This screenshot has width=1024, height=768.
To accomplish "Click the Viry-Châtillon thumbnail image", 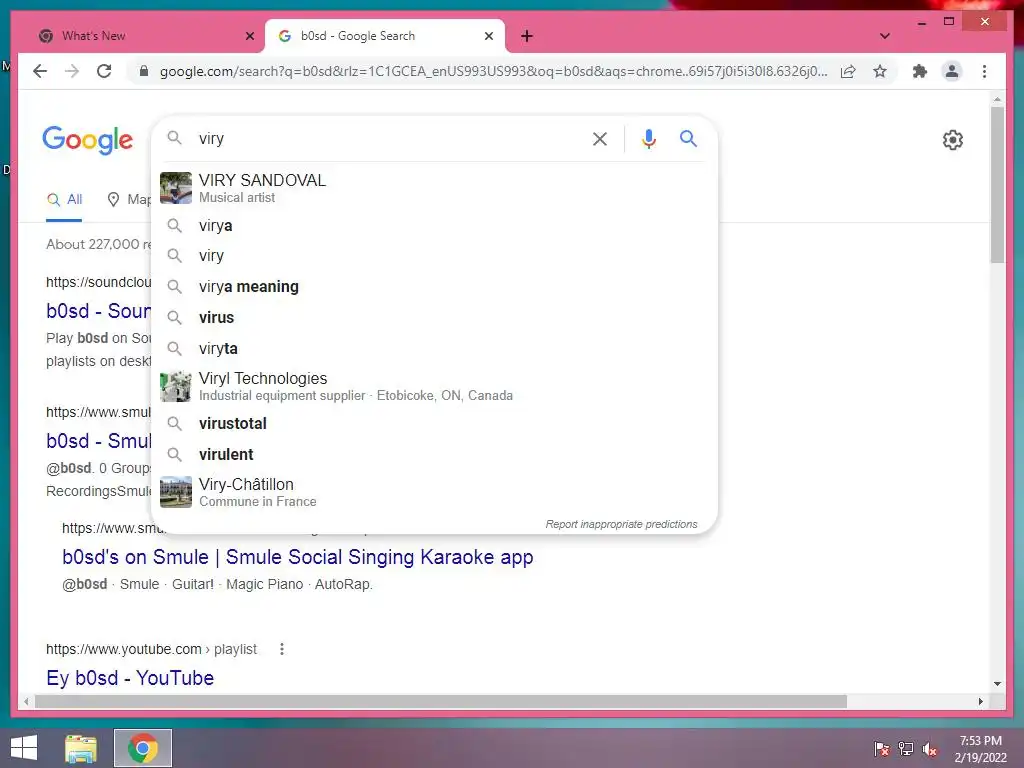I will click(x=176, y=492).
